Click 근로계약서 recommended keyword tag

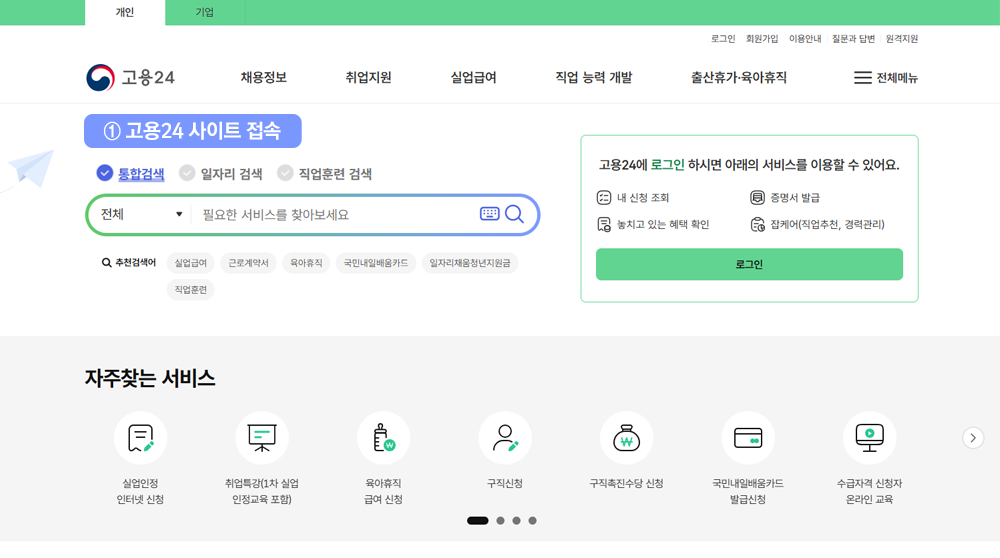[x=248, y=263]
